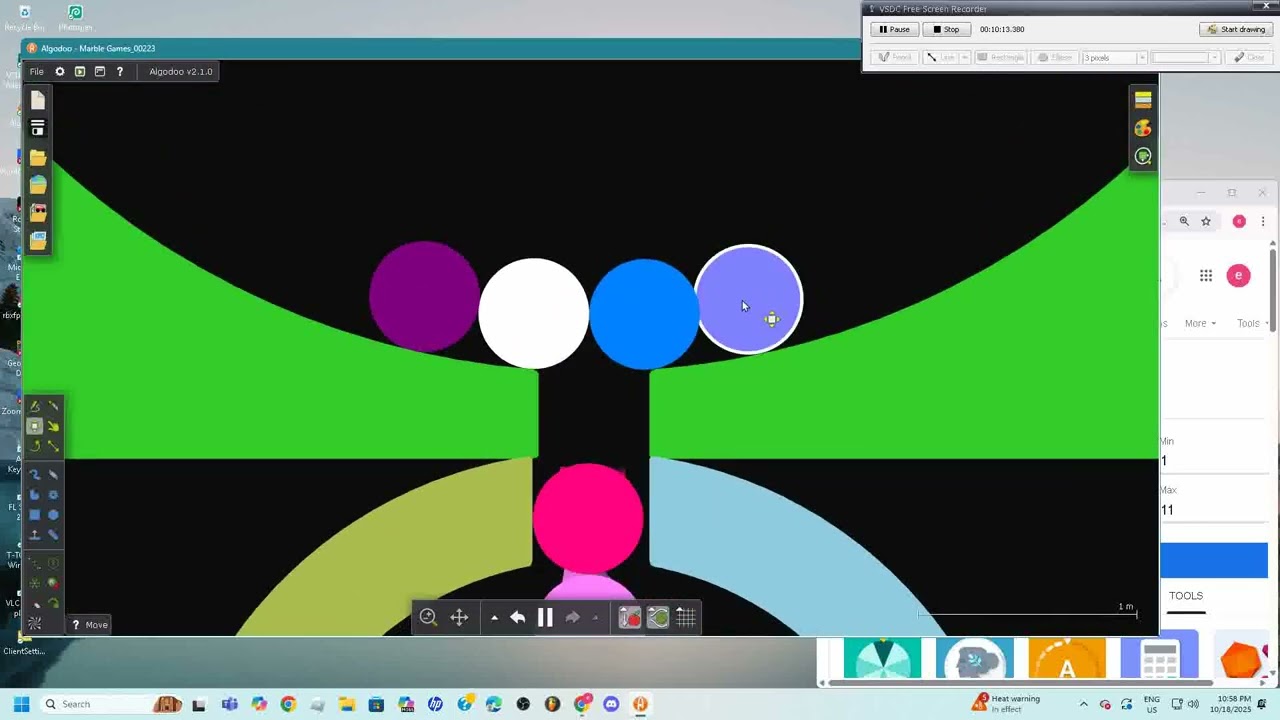Screen dimensions: 1280x720
Task: Select the Chain tool
Action: 53,535
